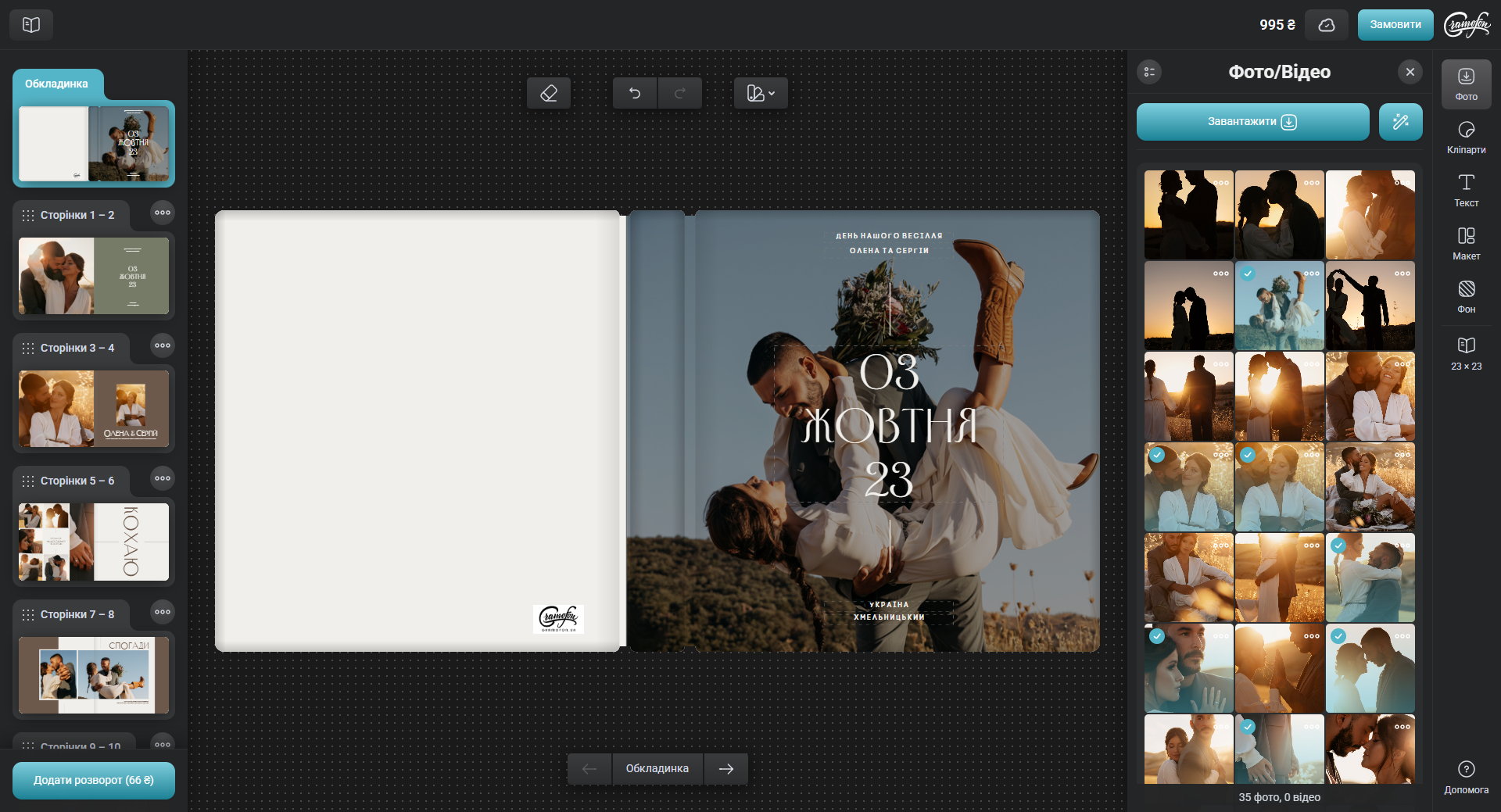
Task: Click the cloud save icon
Action: (x=1326, y=25)
